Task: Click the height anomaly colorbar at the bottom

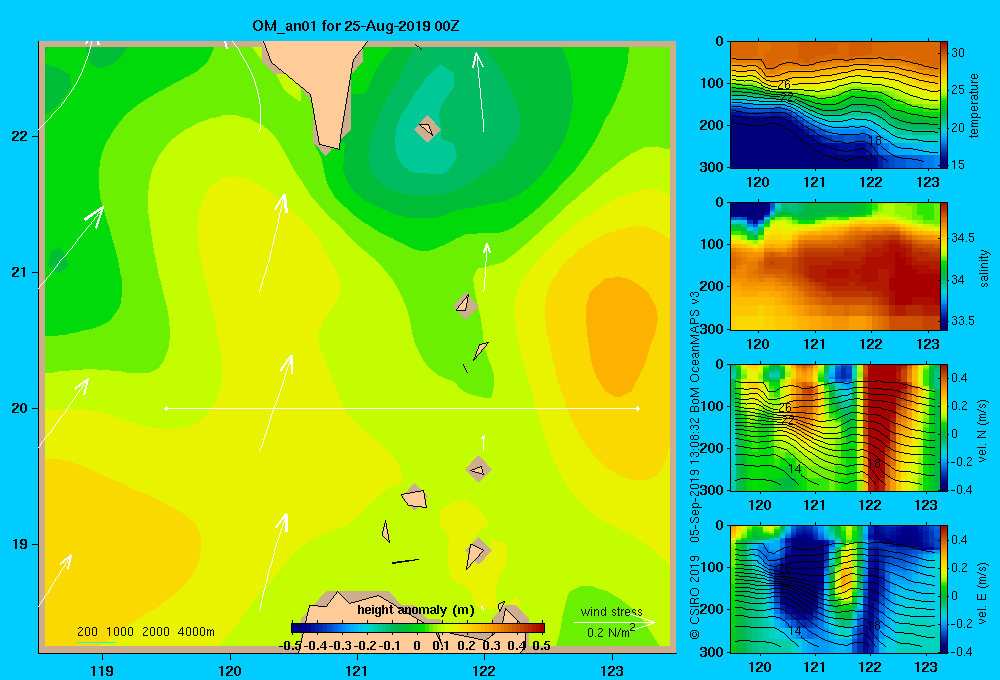Action: tap(418, 628)
